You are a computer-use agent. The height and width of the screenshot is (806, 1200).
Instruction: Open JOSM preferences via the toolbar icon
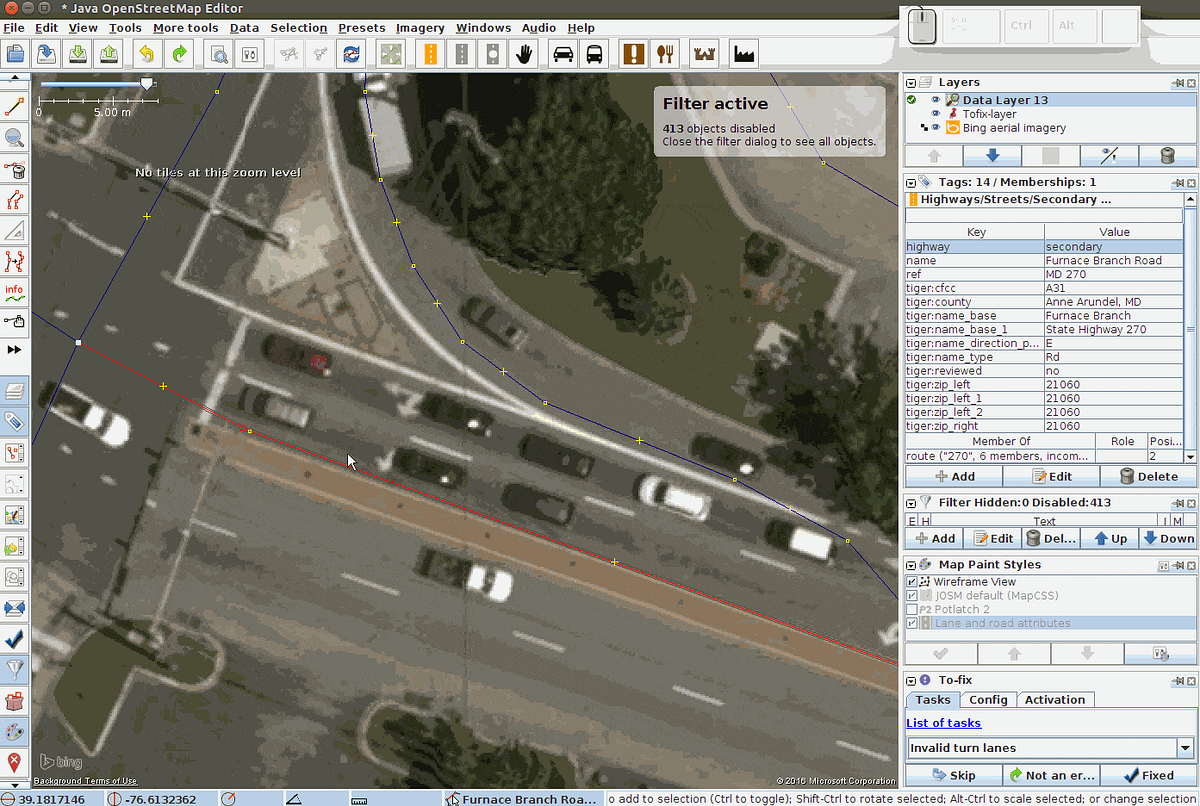pos(248,54)
